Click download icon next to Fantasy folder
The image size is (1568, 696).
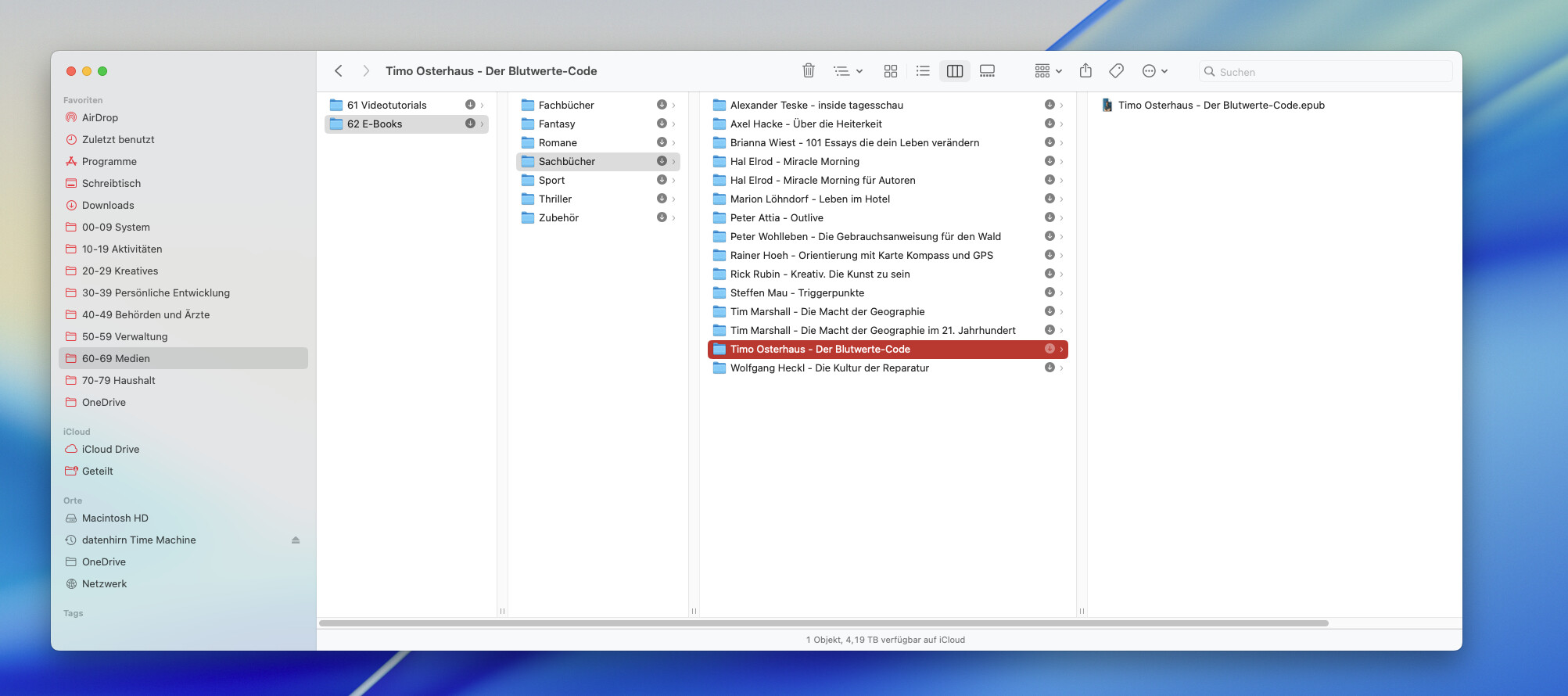coord(662,124)
